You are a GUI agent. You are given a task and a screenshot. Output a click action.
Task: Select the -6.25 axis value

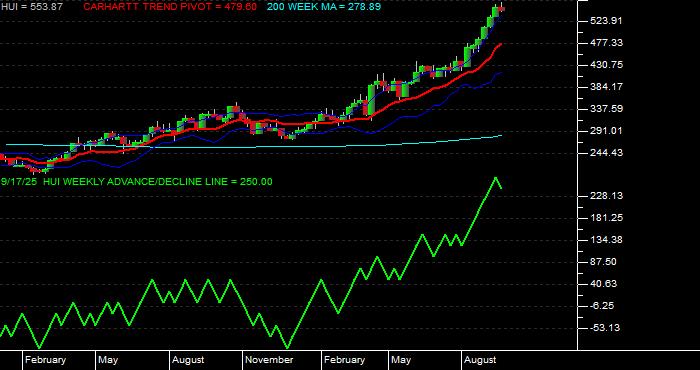click(x=601, y=306)
